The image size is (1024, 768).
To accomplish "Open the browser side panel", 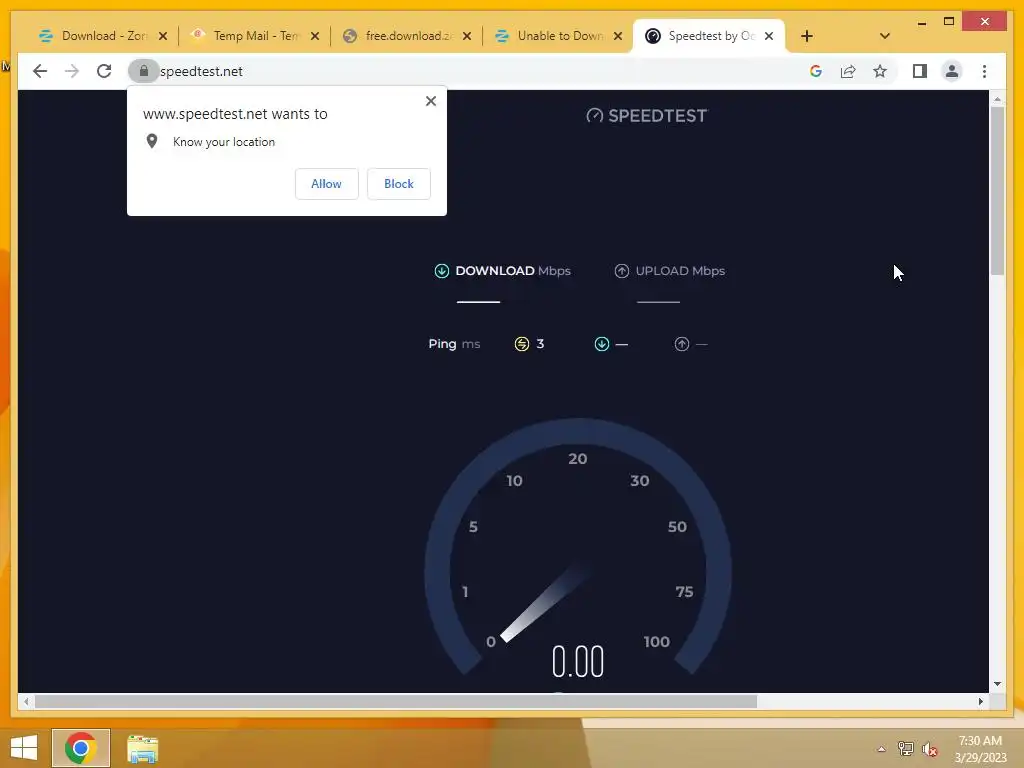I will pyautogui.click(x=920, y=71).
